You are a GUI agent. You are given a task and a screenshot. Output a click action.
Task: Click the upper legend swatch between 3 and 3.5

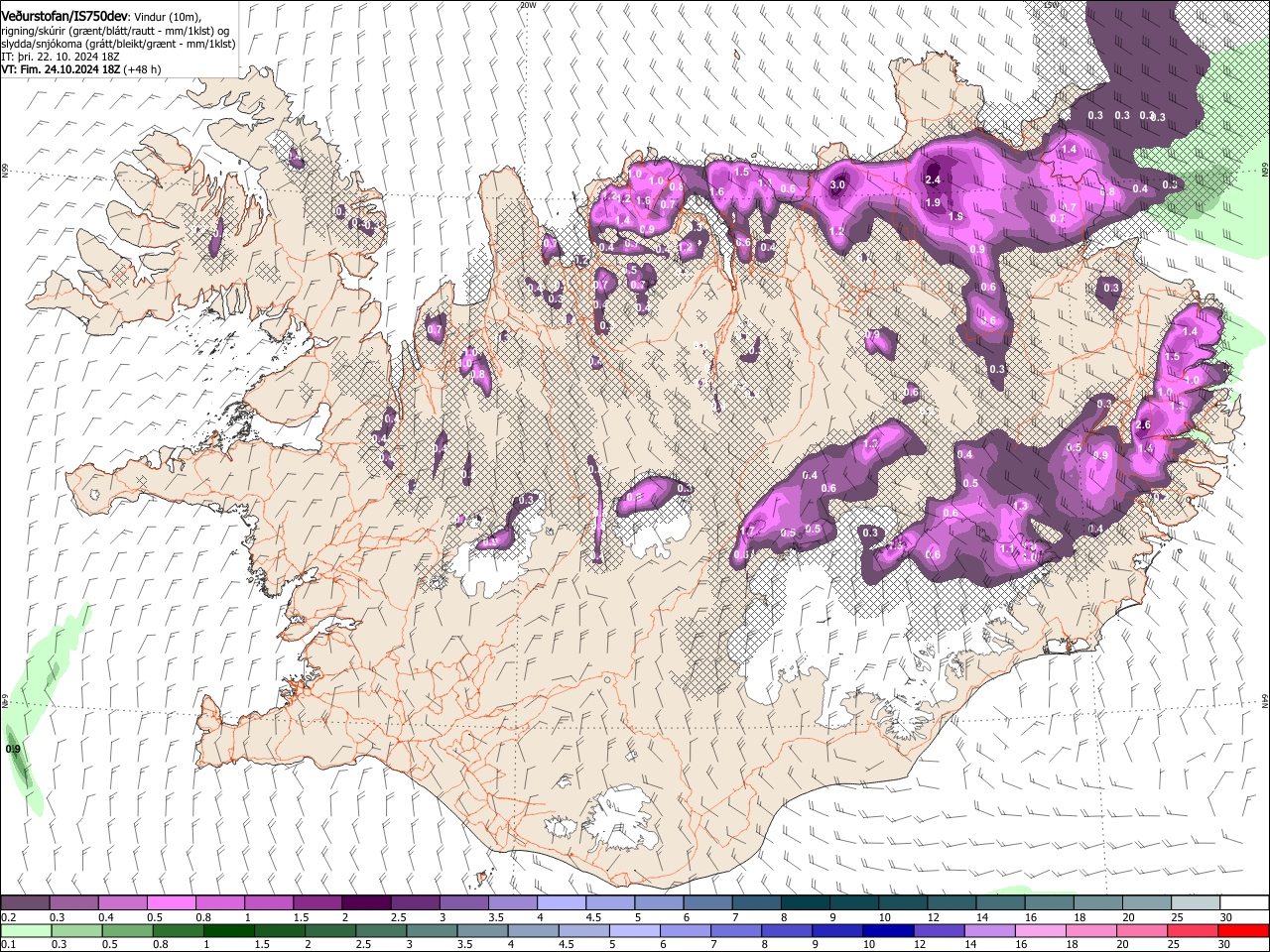pyautogui.click(x=463, y=902)
